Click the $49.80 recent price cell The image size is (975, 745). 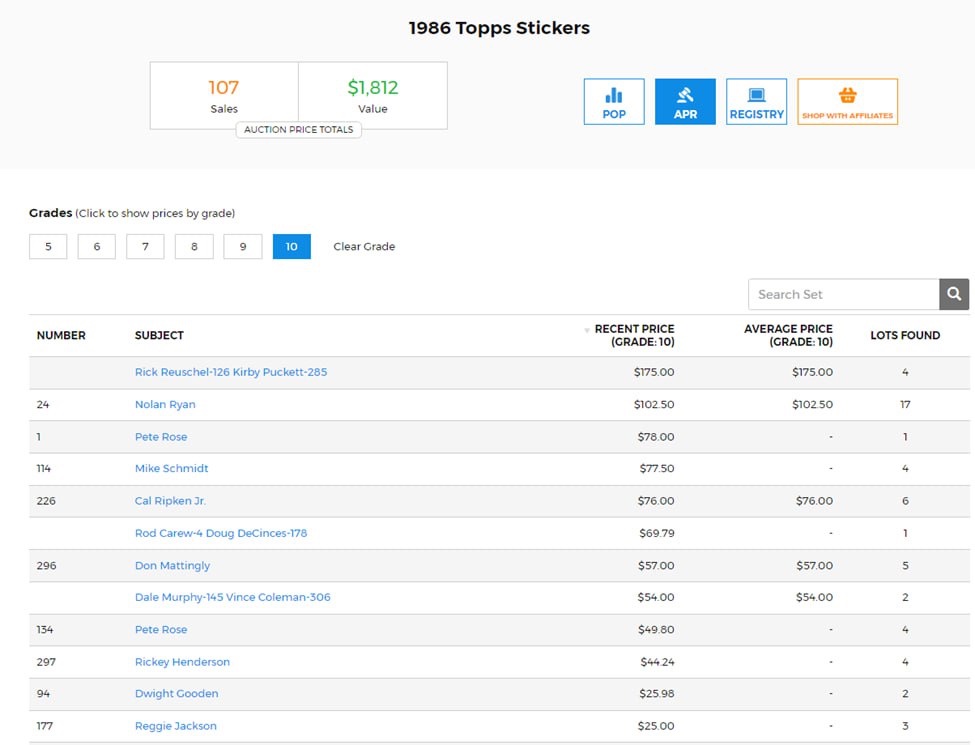(x=656, y=629)
